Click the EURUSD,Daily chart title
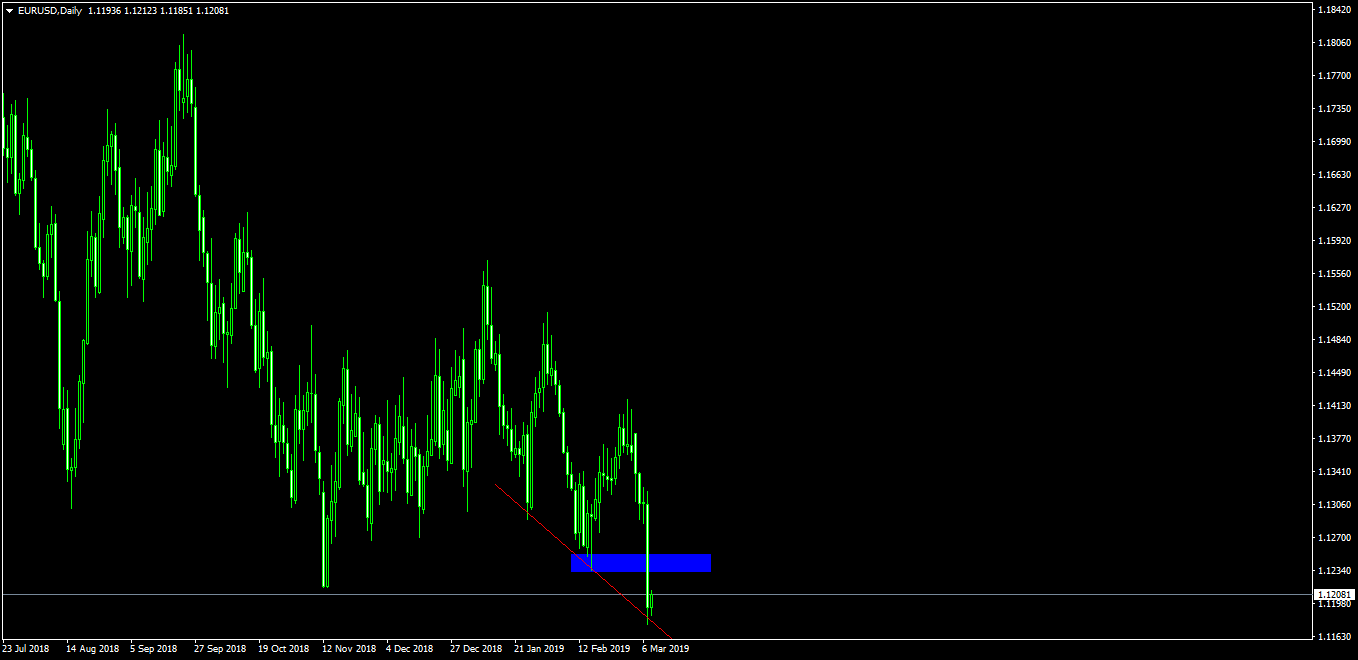This screenshot has height=660, width=1358. (x=50, y=10)
